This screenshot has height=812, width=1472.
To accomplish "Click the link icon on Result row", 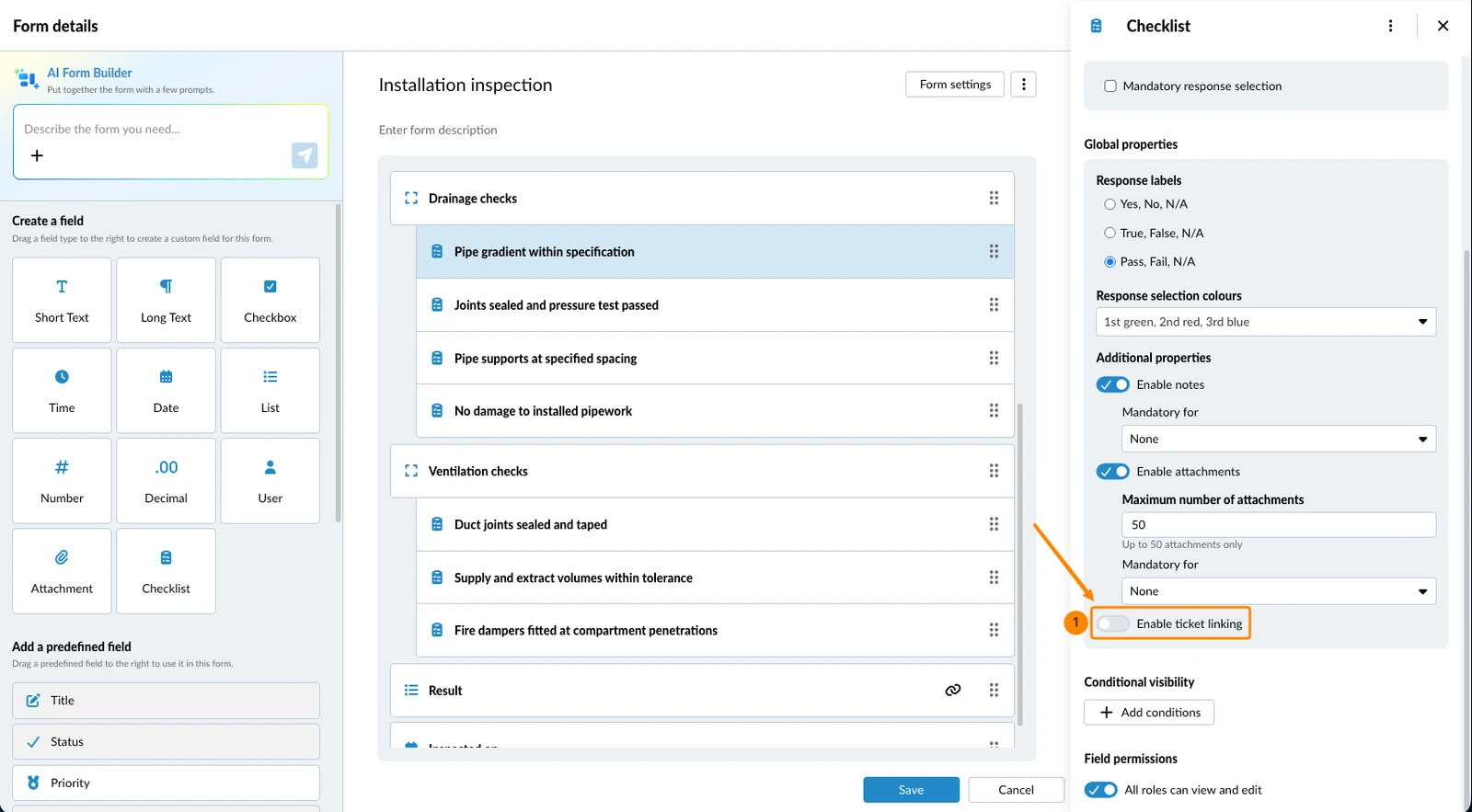I will tap(953, 690).
